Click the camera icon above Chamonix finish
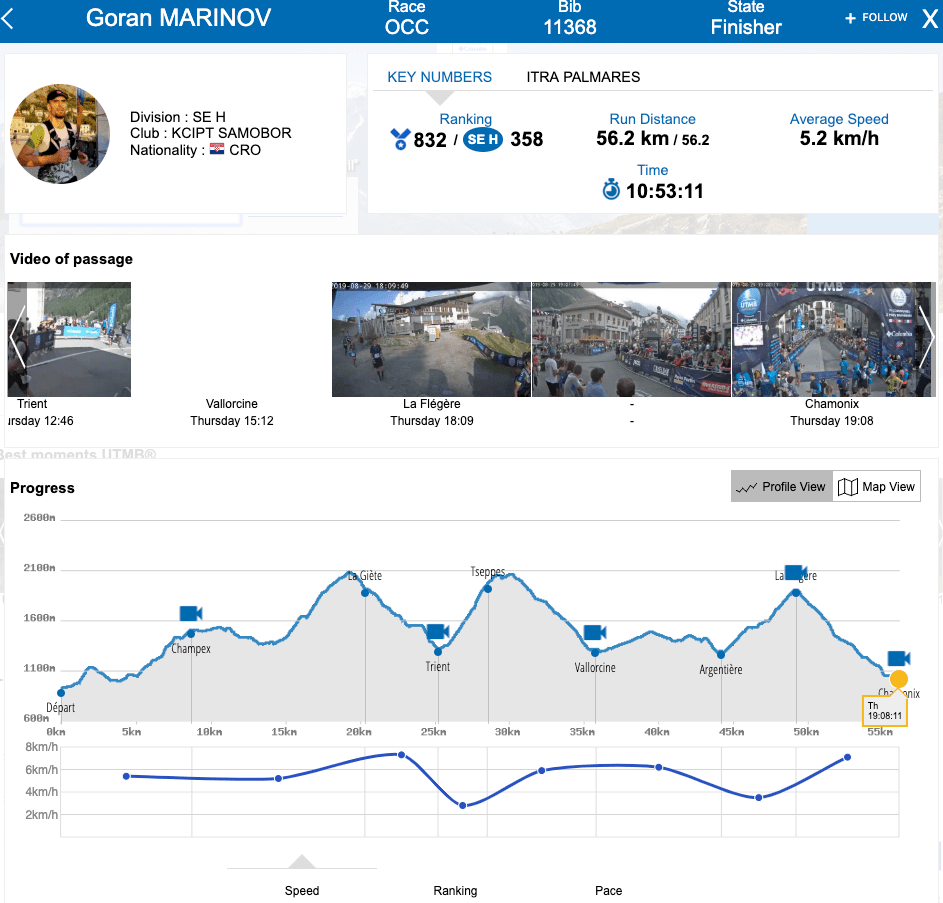The image size is (943, 903). click(x=898, y=658)
